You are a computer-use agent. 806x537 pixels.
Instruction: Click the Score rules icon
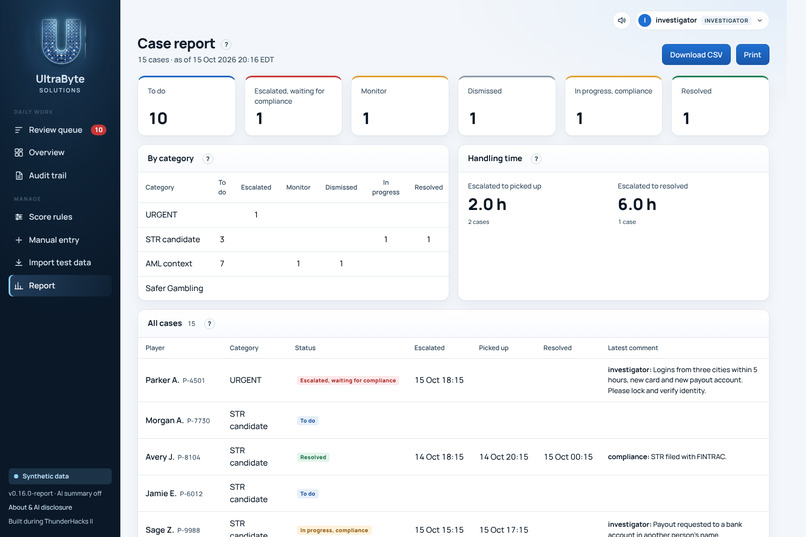pos(19,217)
